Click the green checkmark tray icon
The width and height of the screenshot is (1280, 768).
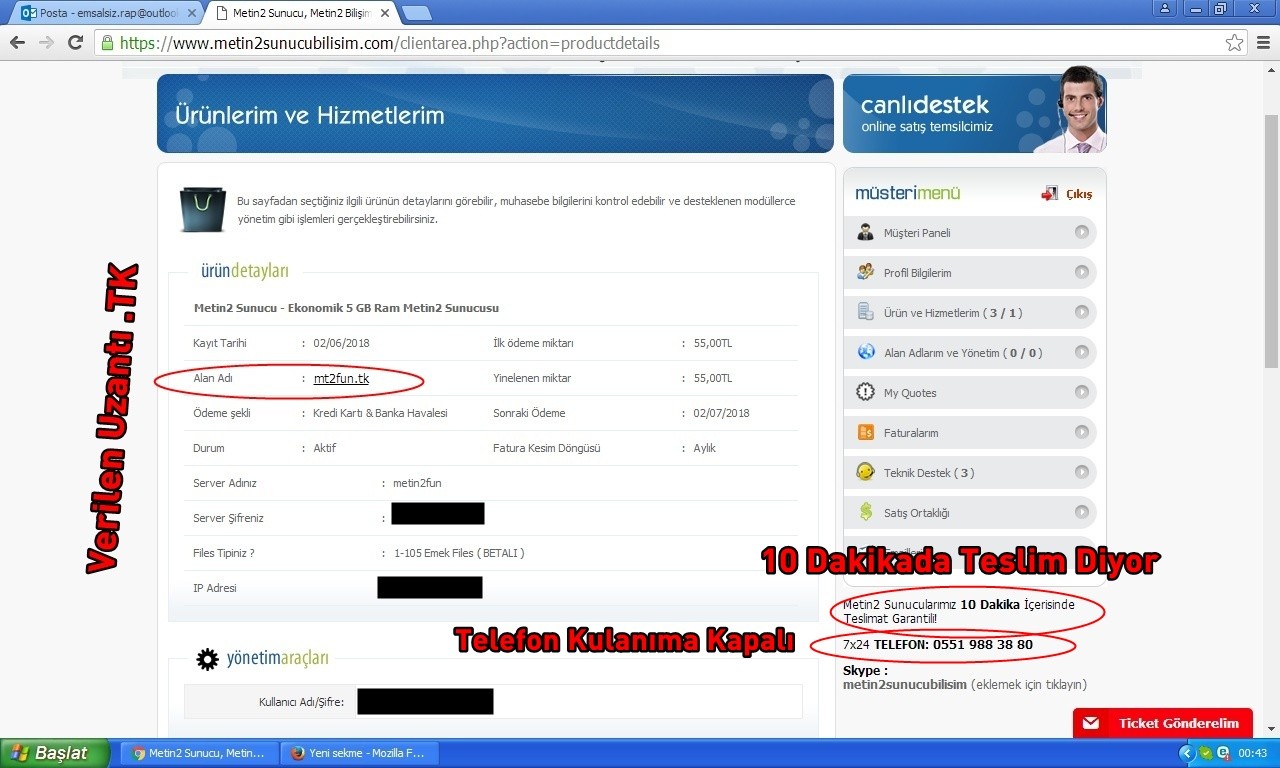(1206, 753)
